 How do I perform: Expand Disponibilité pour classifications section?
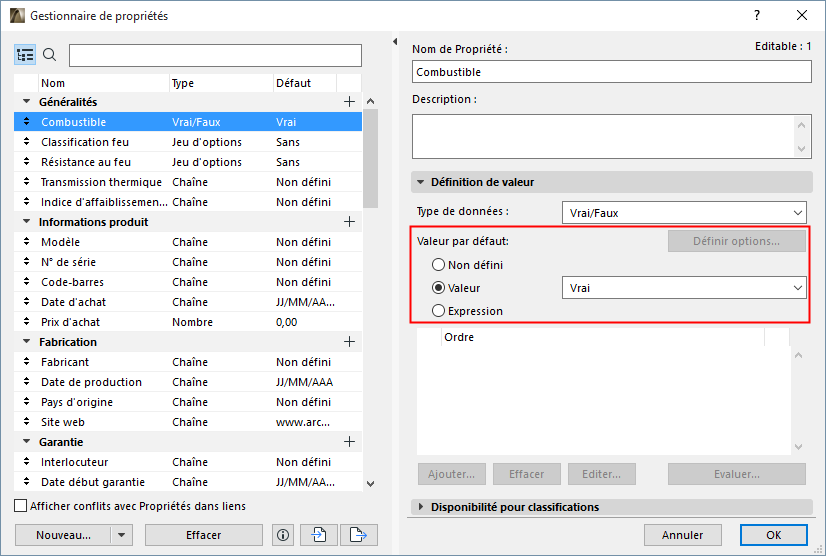420,507
